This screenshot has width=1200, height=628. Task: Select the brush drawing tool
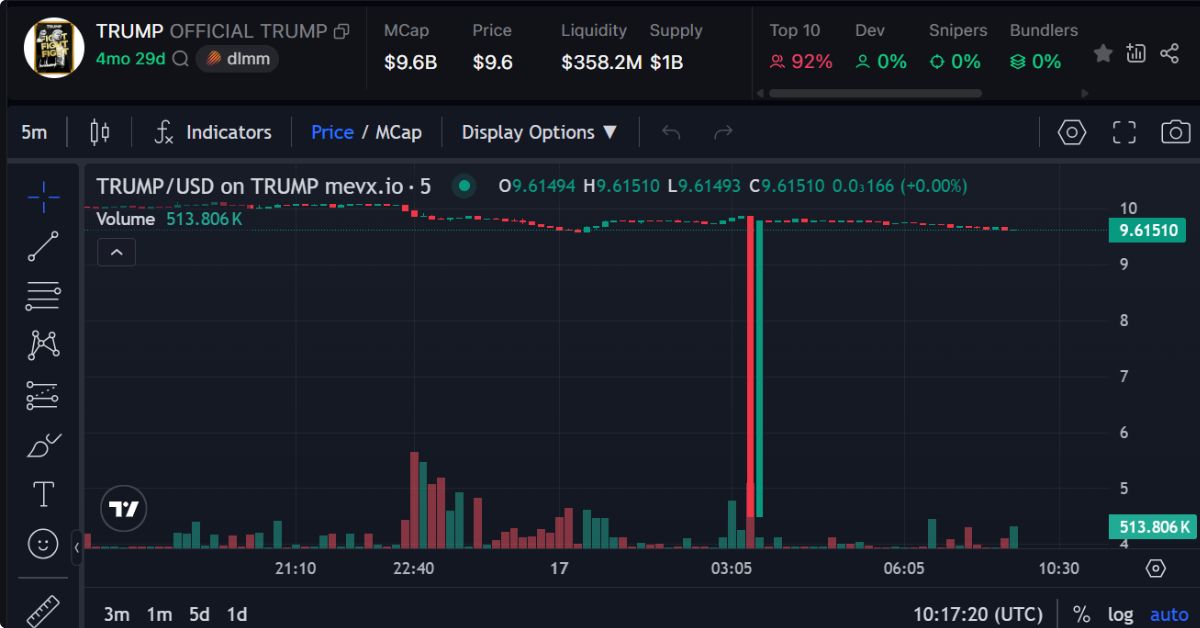[x=43, y=445]
